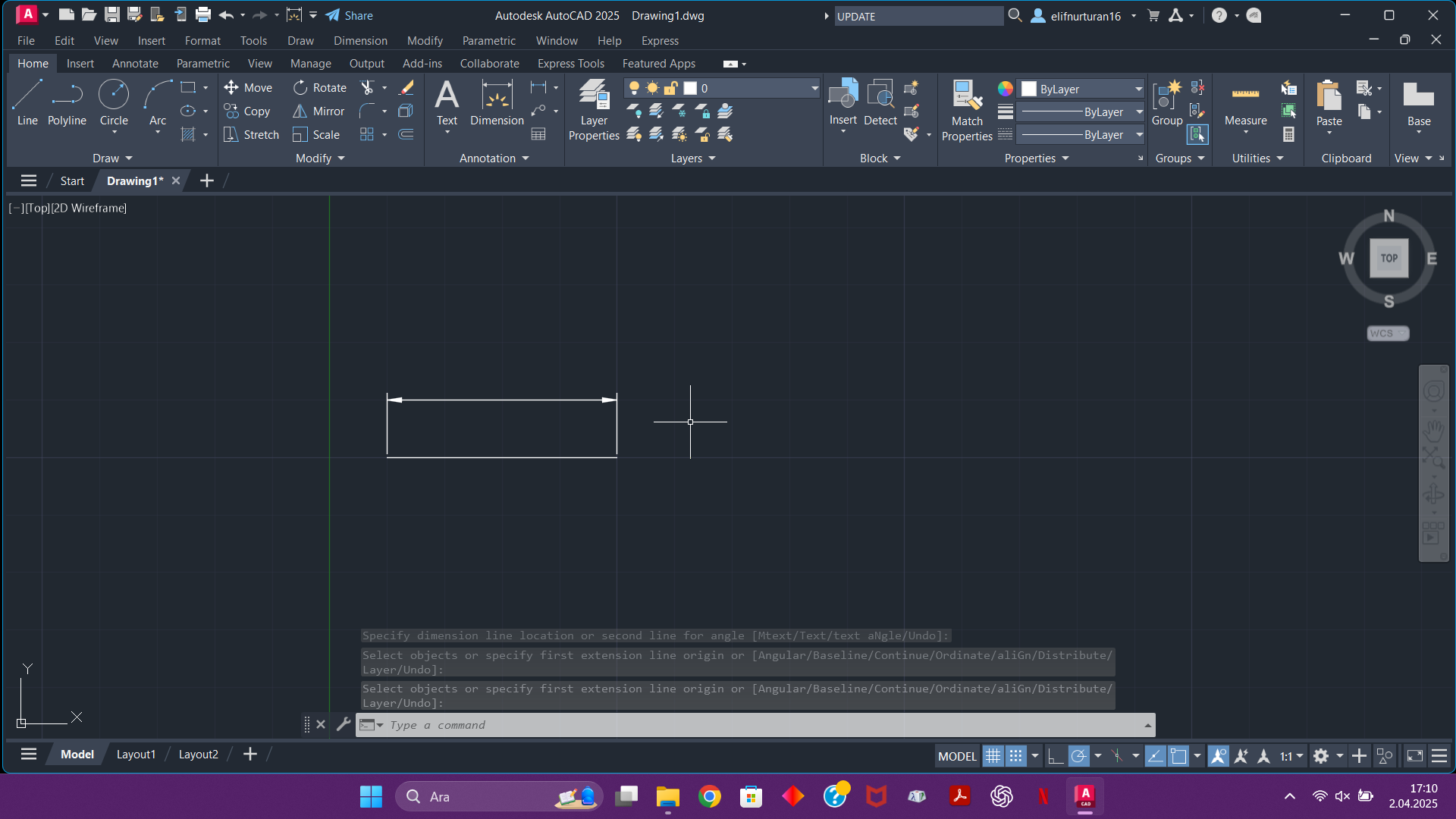1456x819 pixels.
Task: Open the annotation scale 1:1 dropdown
Action: point(1291,756)
